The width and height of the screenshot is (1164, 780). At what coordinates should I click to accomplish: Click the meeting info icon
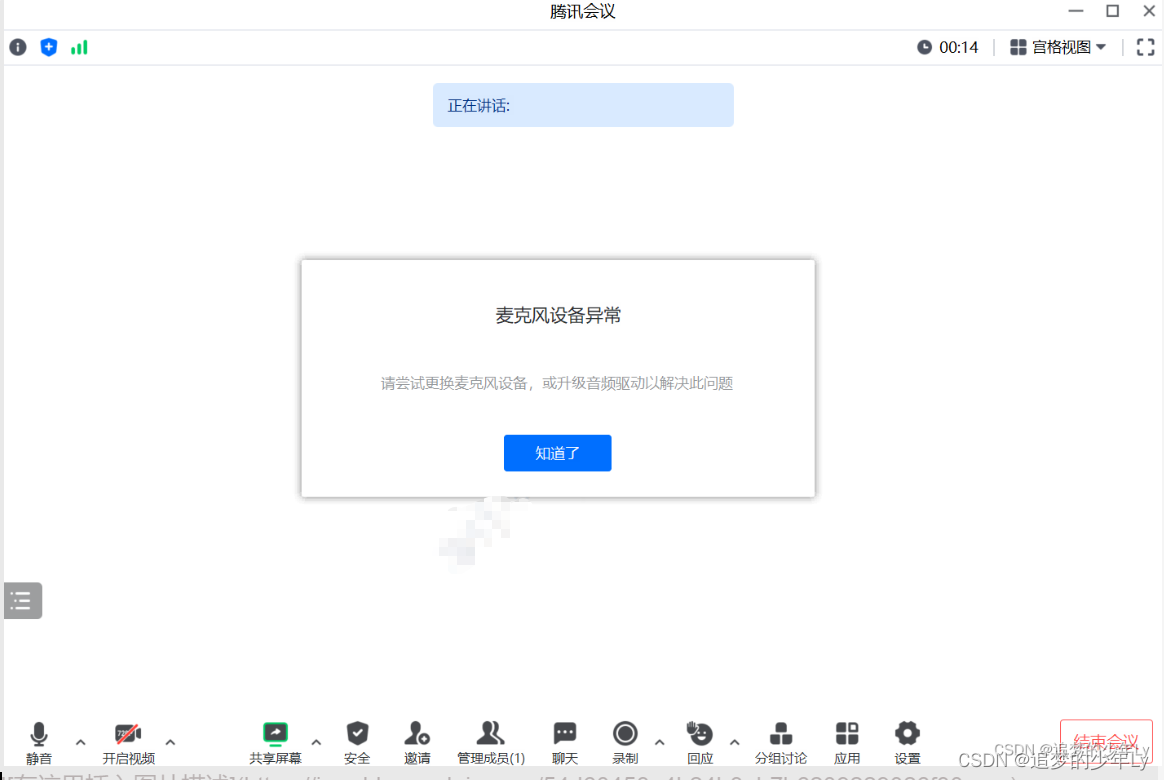[x=18, y=47]
